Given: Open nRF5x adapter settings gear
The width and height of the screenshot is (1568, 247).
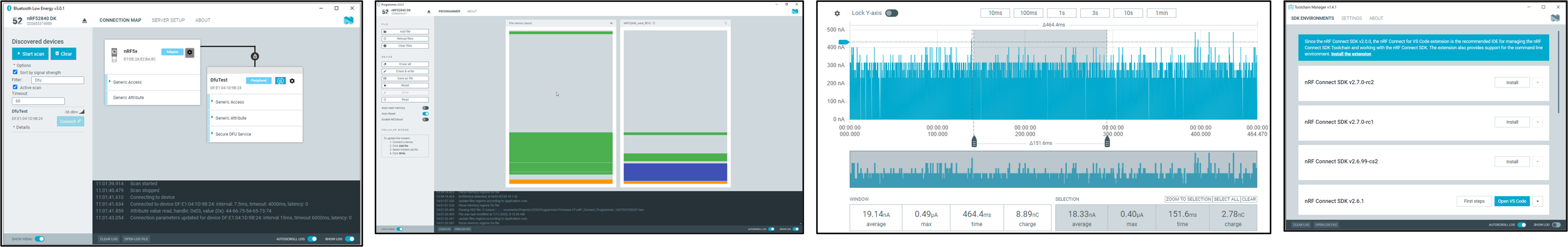Looking at the screenshot, I should click(x=190, y=52).
